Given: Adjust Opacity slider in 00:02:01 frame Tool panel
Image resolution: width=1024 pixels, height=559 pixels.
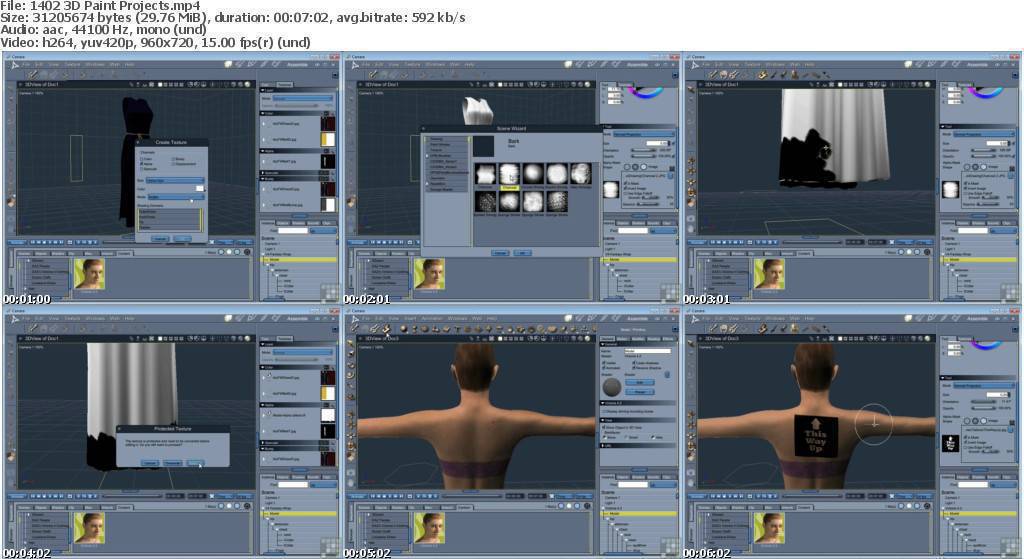Looking at the screenshot, I should tap(643, 157).
